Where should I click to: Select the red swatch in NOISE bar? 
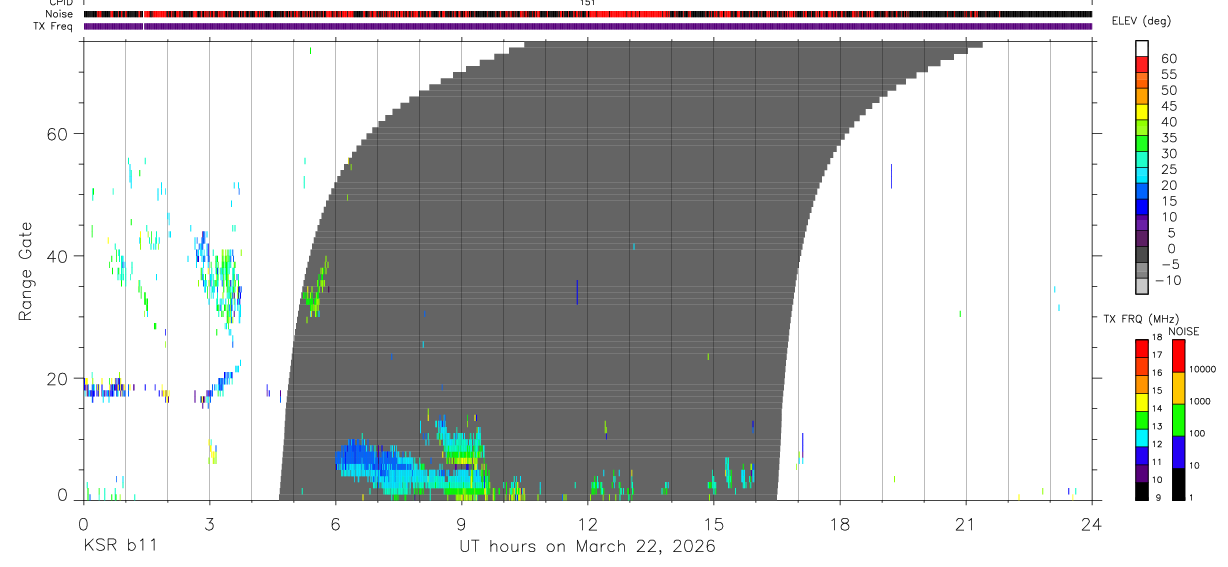click(1179, 356)
